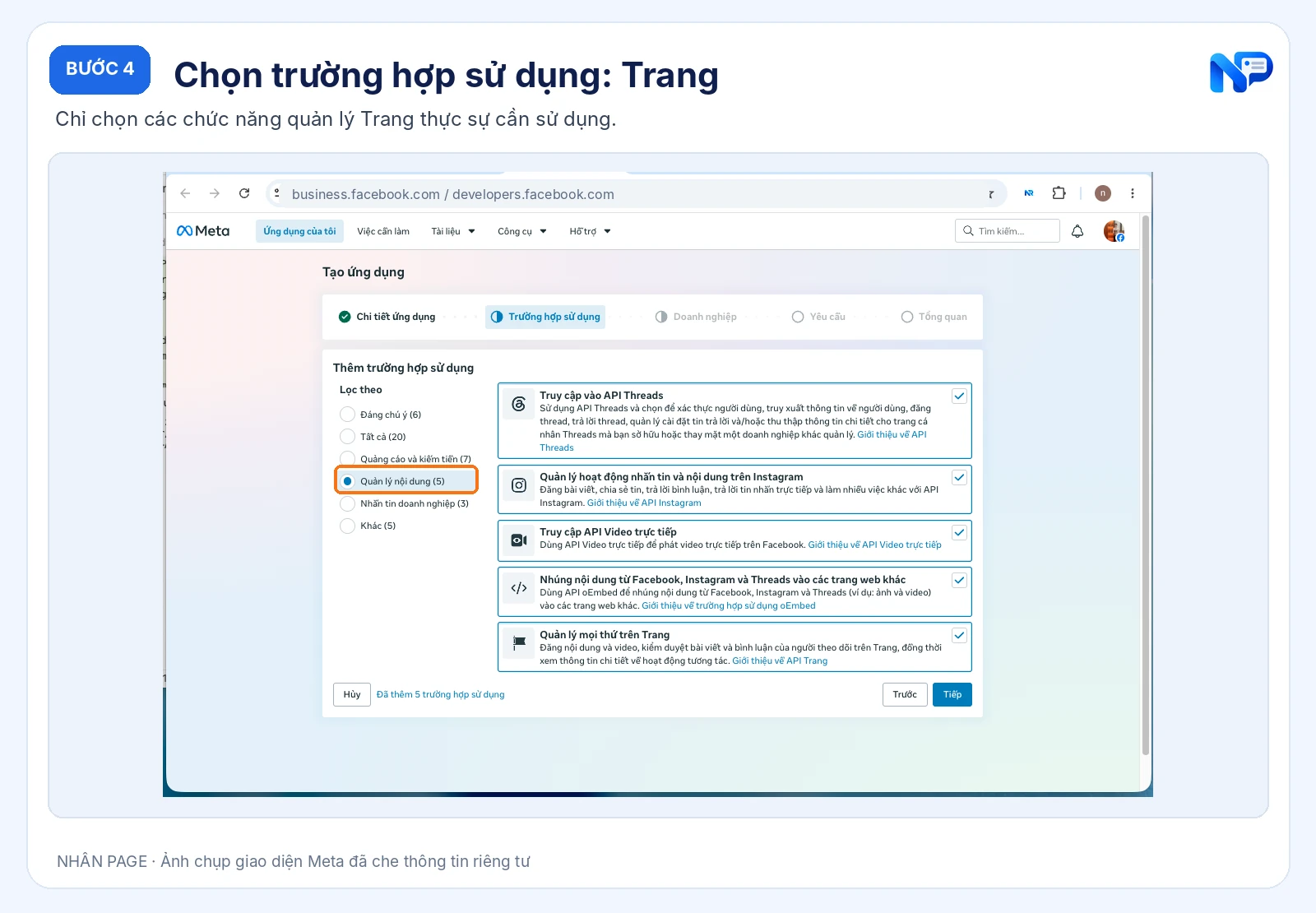This screenshot has height=913, width=1316.
Task: Go to Chi tiết ứng dụng step
Action: coord(387,317)
